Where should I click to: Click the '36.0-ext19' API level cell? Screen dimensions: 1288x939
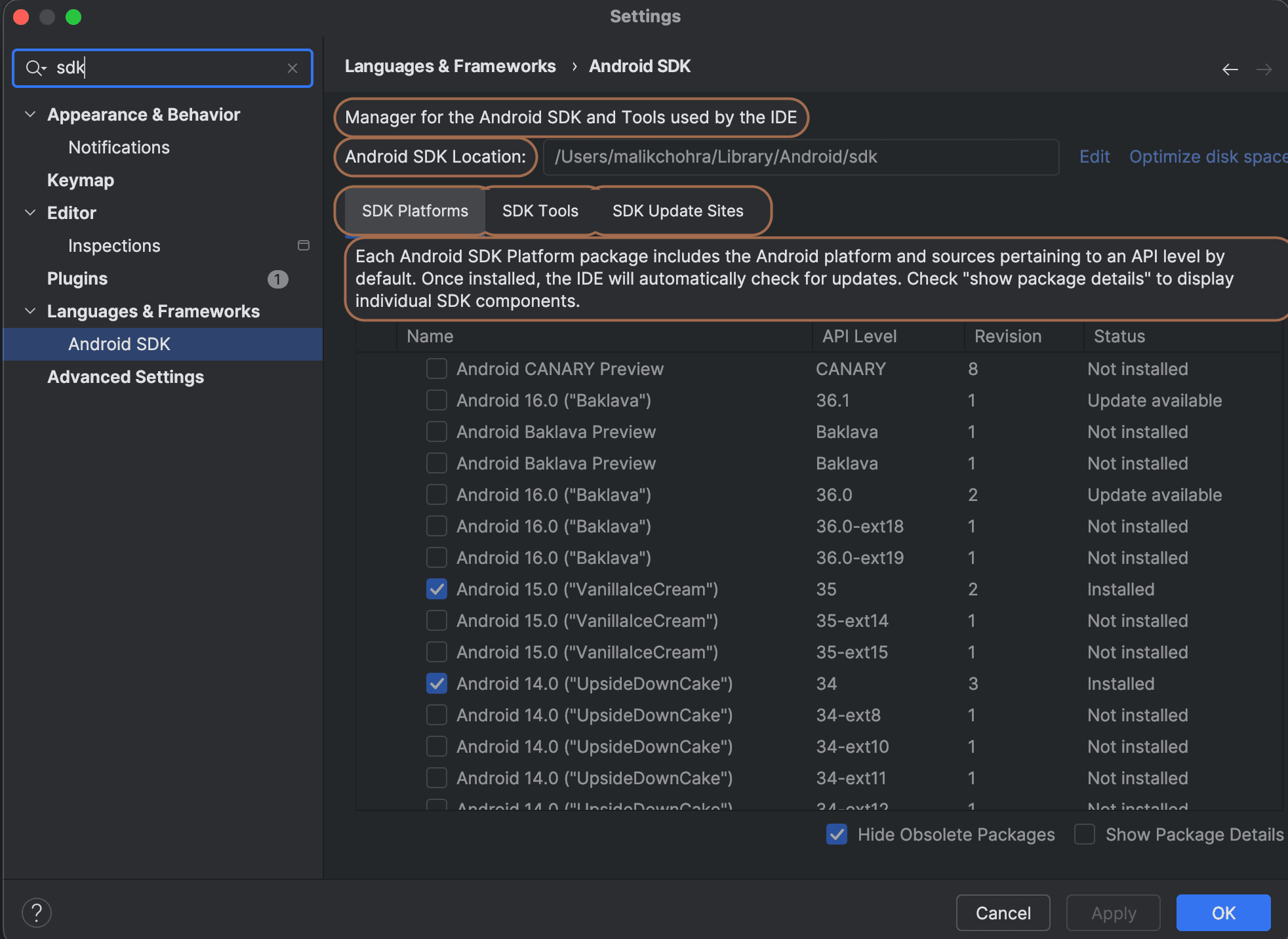coord(860,558)
